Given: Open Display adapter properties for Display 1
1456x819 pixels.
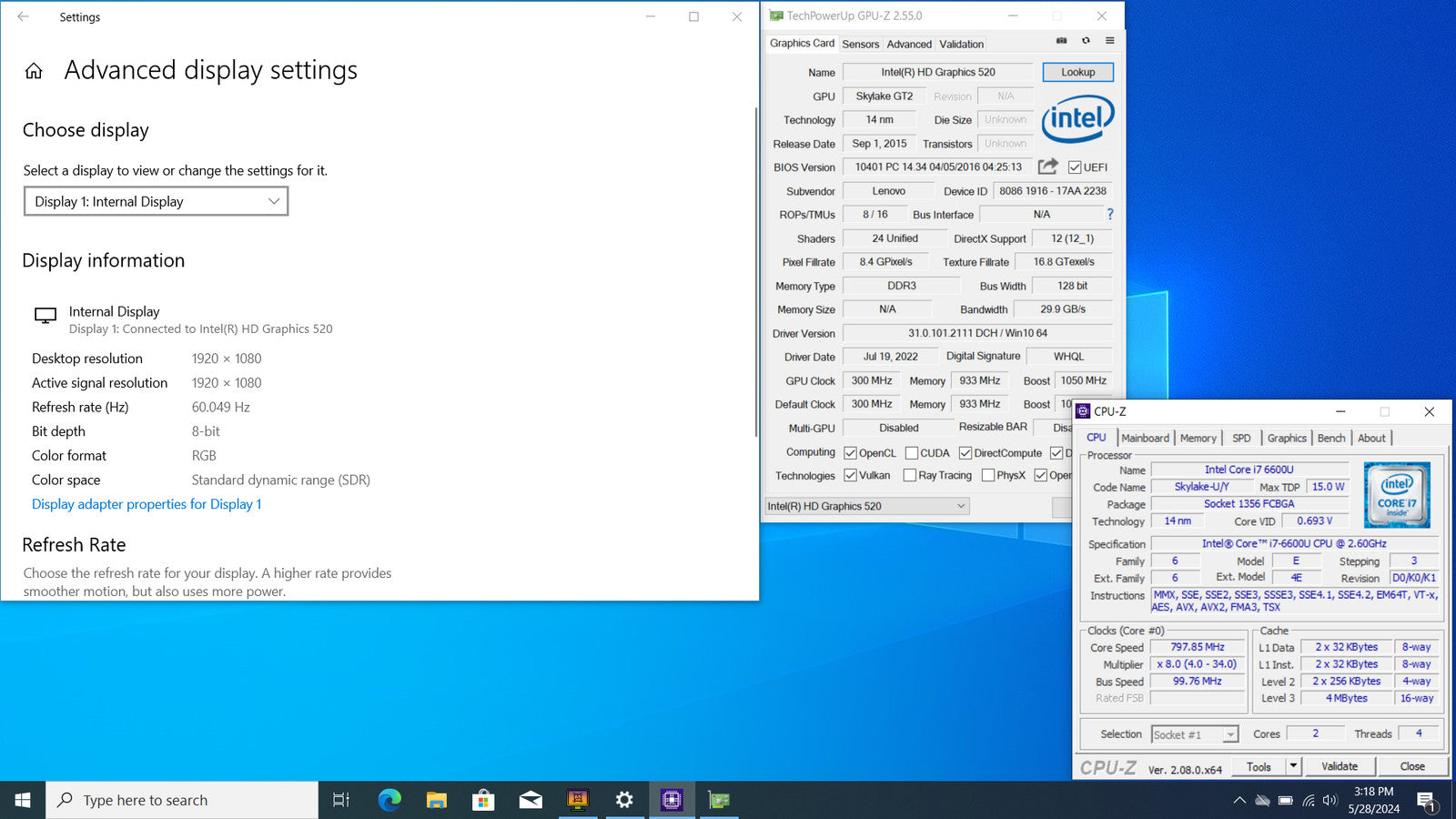Looking at the screenshot, I should (x=147, y=504).
